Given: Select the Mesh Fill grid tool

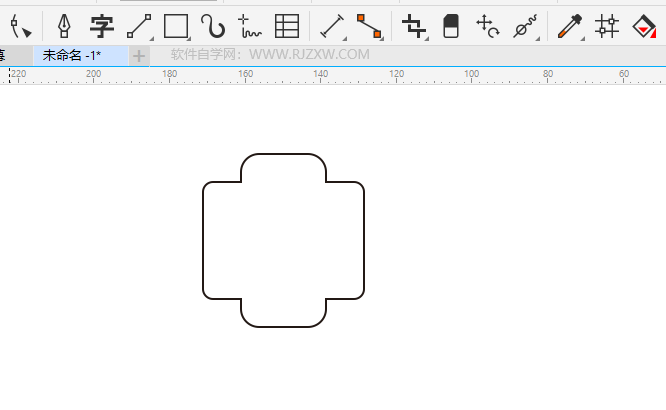Looking at the screenshot, I should tap(606, 25).
